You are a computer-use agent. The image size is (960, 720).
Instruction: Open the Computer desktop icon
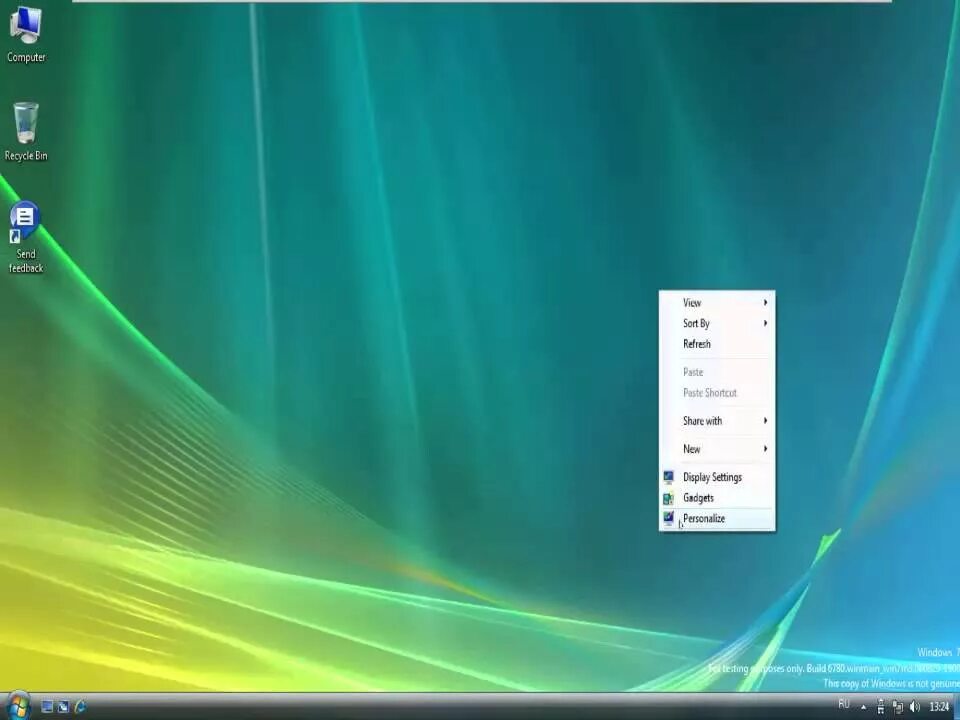click(26, 32)
